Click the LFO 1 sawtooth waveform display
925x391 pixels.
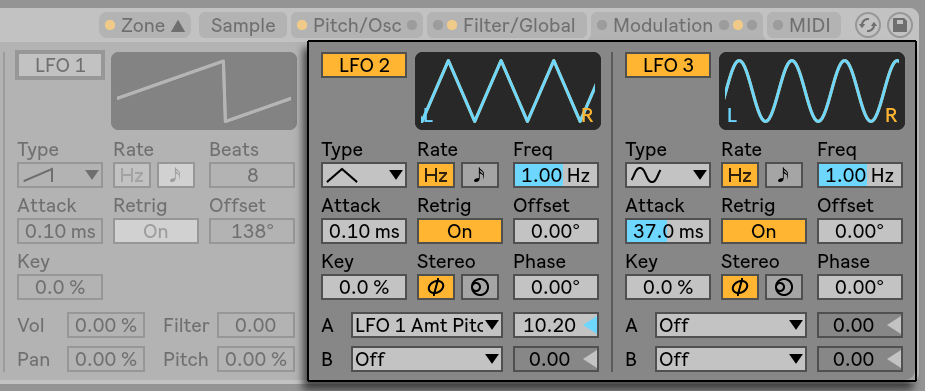click(x=204, y=91)
